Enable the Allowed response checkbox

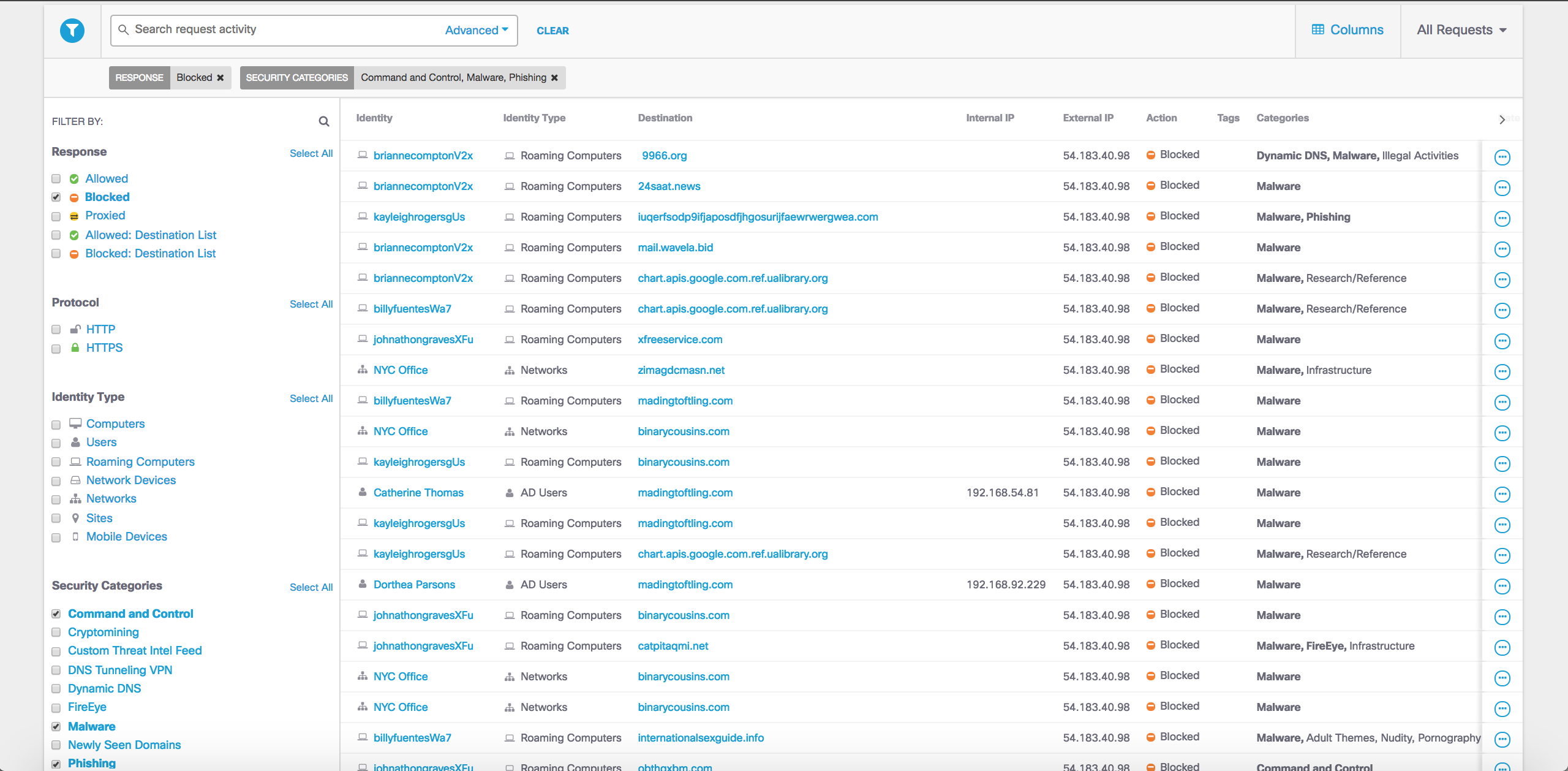[56, 179]
